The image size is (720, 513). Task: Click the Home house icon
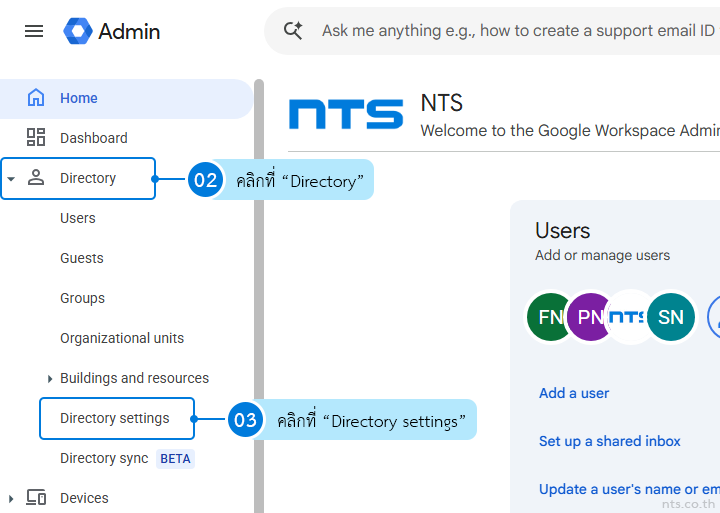[x=36, y=98]
